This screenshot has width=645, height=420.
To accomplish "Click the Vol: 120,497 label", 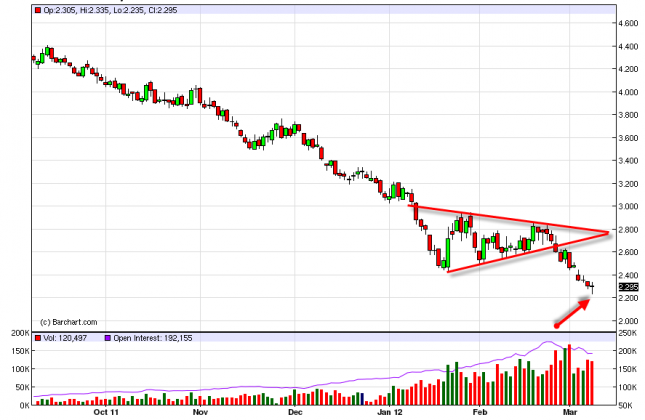I will (x=68, y=338).
